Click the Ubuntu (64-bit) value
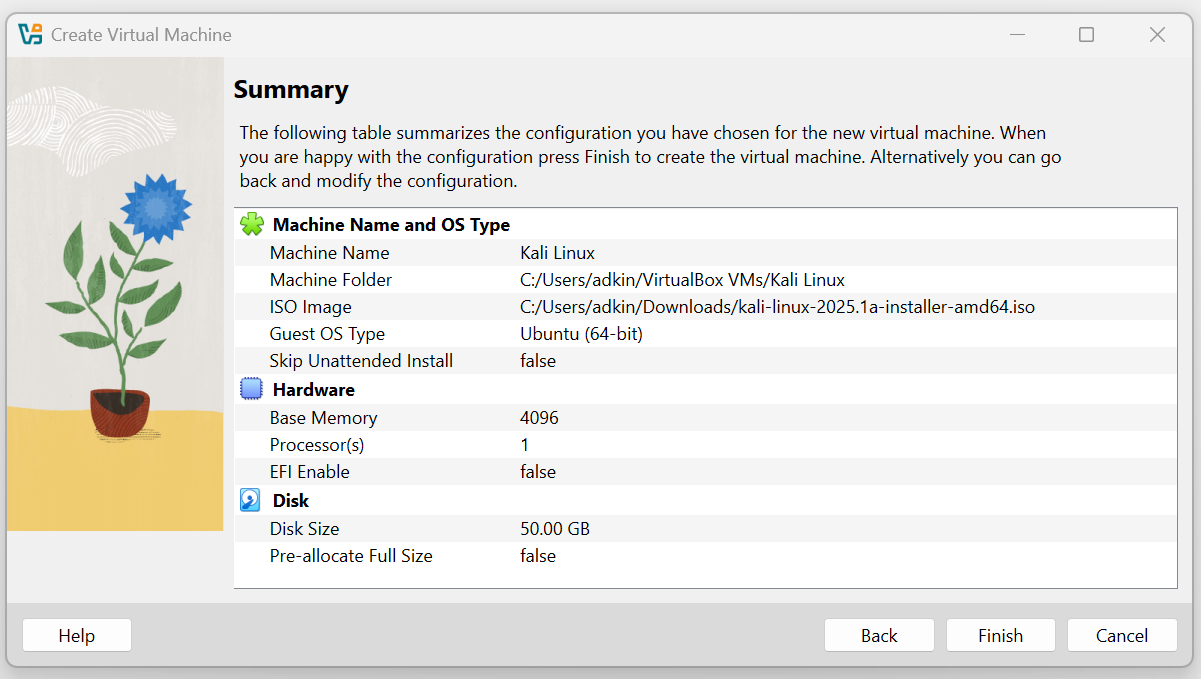The height and width of the screenshot is (679, 1201). tap(582, 334)
